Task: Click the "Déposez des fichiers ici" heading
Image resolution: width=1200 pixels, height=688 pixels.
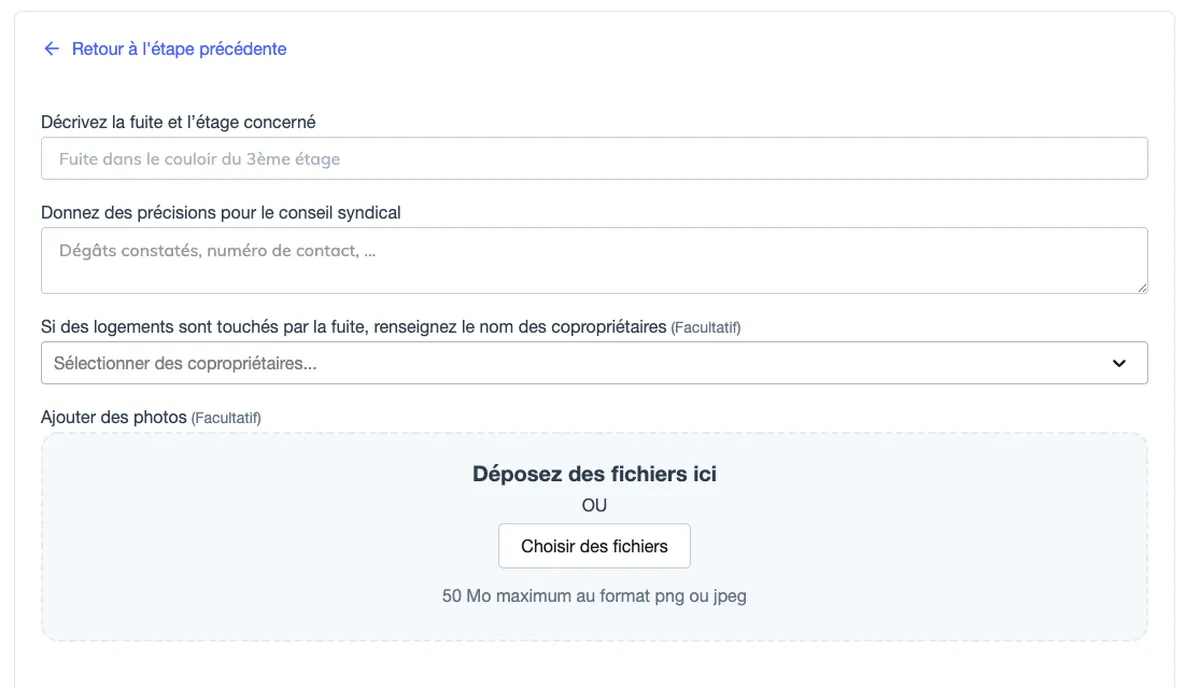Action: click(x=594, y=474)
